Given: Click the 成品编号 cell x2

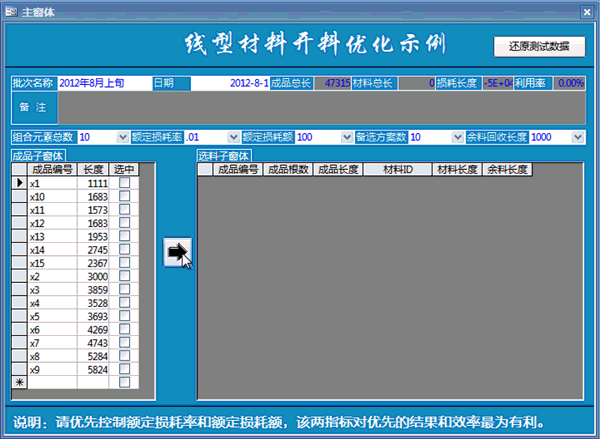Looking at the screenshot, I should [x=52, y=276].
